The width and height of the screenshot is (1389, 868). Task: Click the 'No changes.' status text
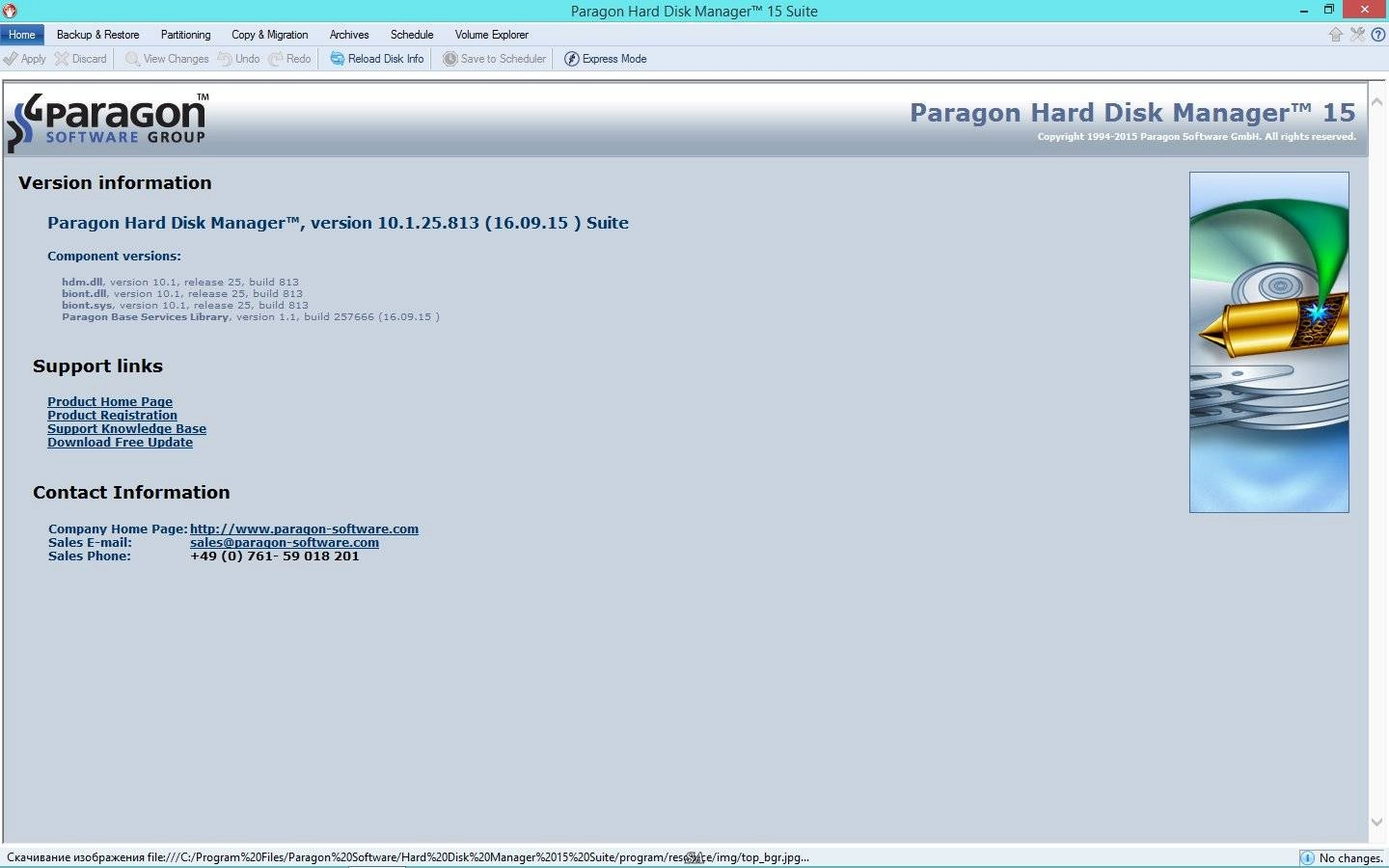(1350, 858)
